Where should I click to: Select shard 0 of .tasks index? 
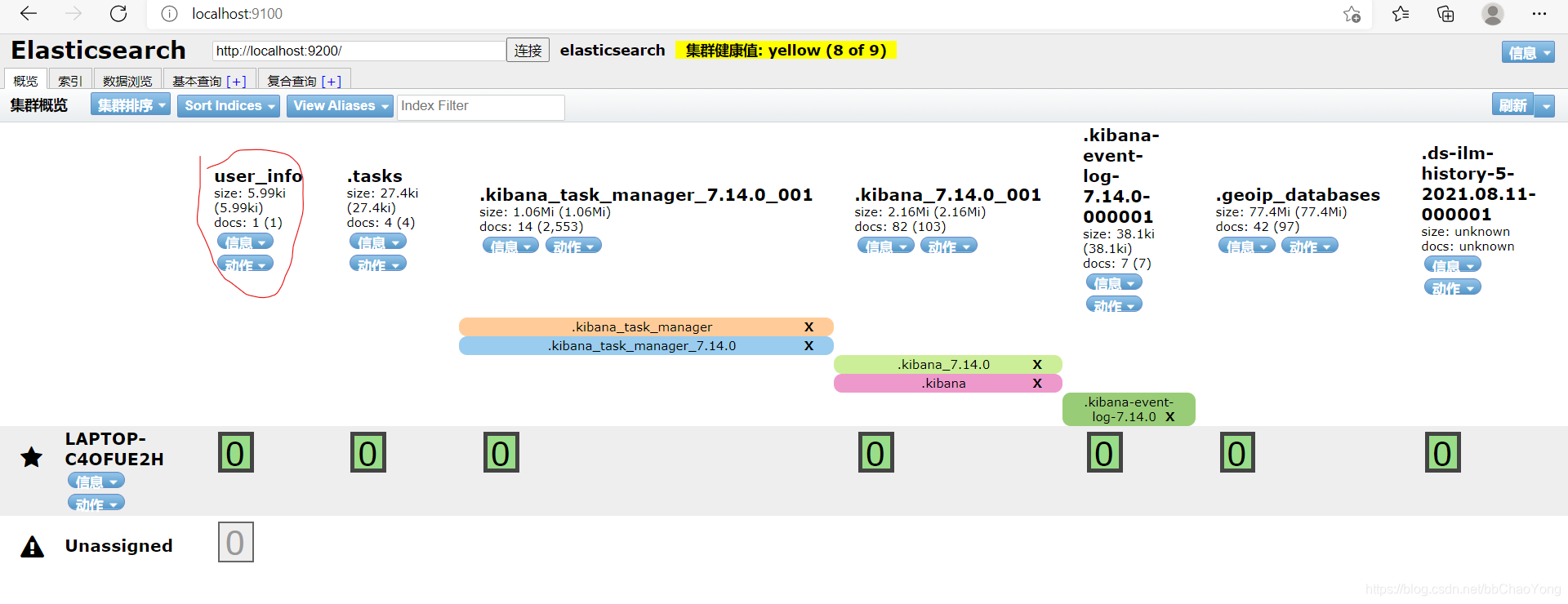tap(368, 453)
